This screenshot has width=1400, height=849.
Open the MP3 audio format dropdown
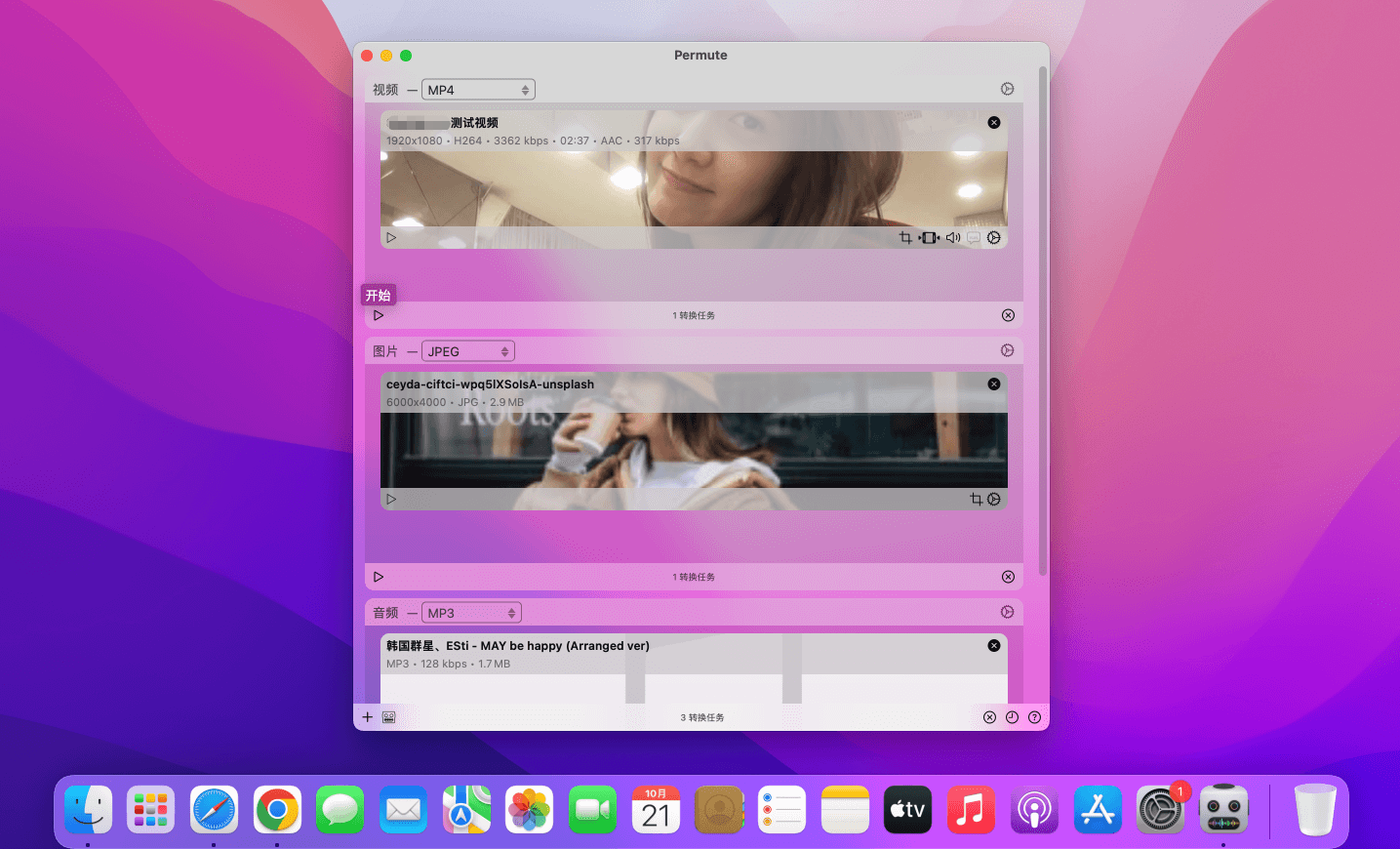[x=471, y=613]
